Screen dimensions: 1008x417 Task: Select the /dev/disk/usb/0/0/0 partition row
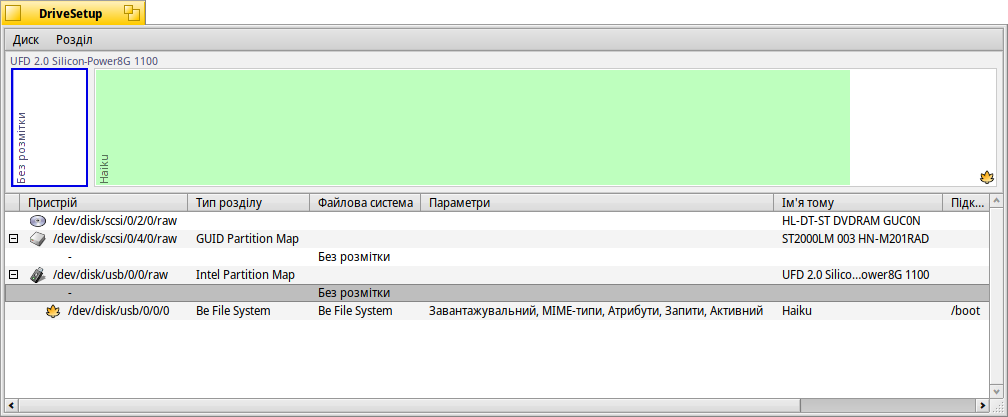pyautogui.click(x=497, y=311)
